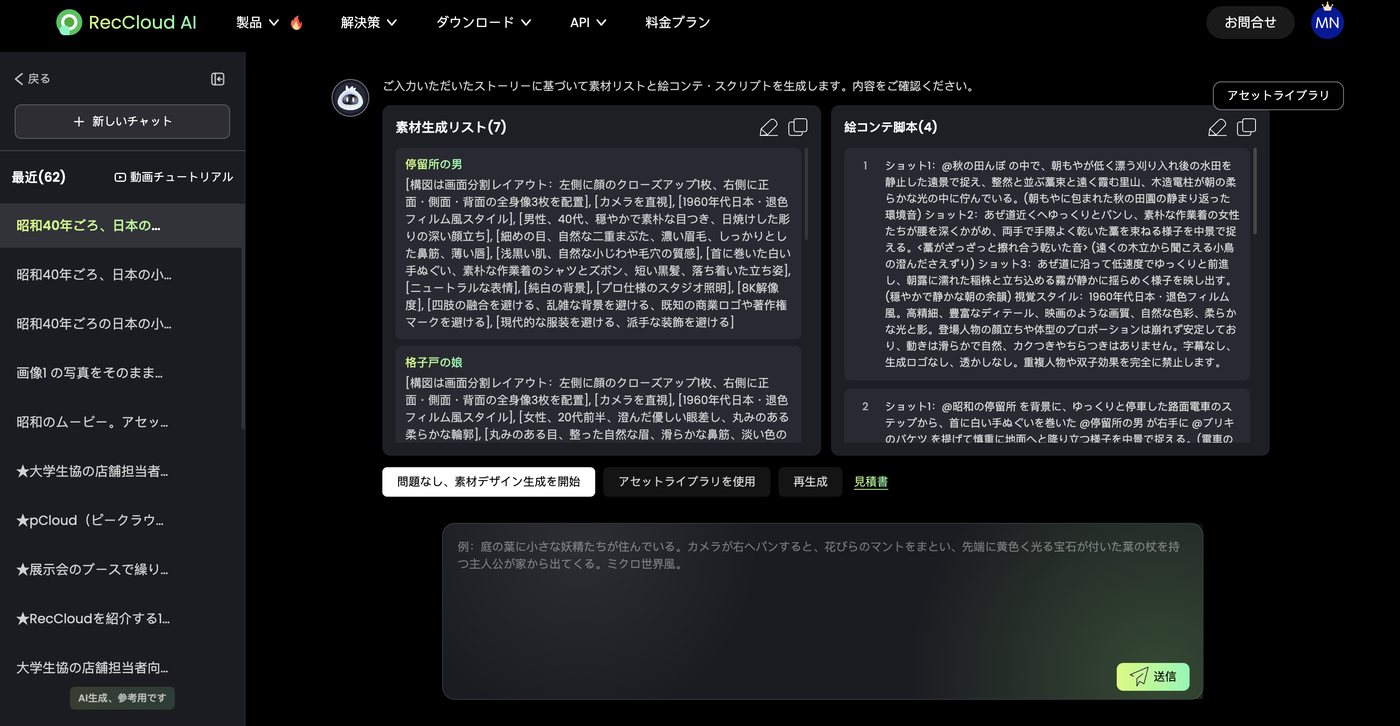Copy 素材生成リスト using the copy icon
1400x726 pixels.
click(x=798, y=127)
